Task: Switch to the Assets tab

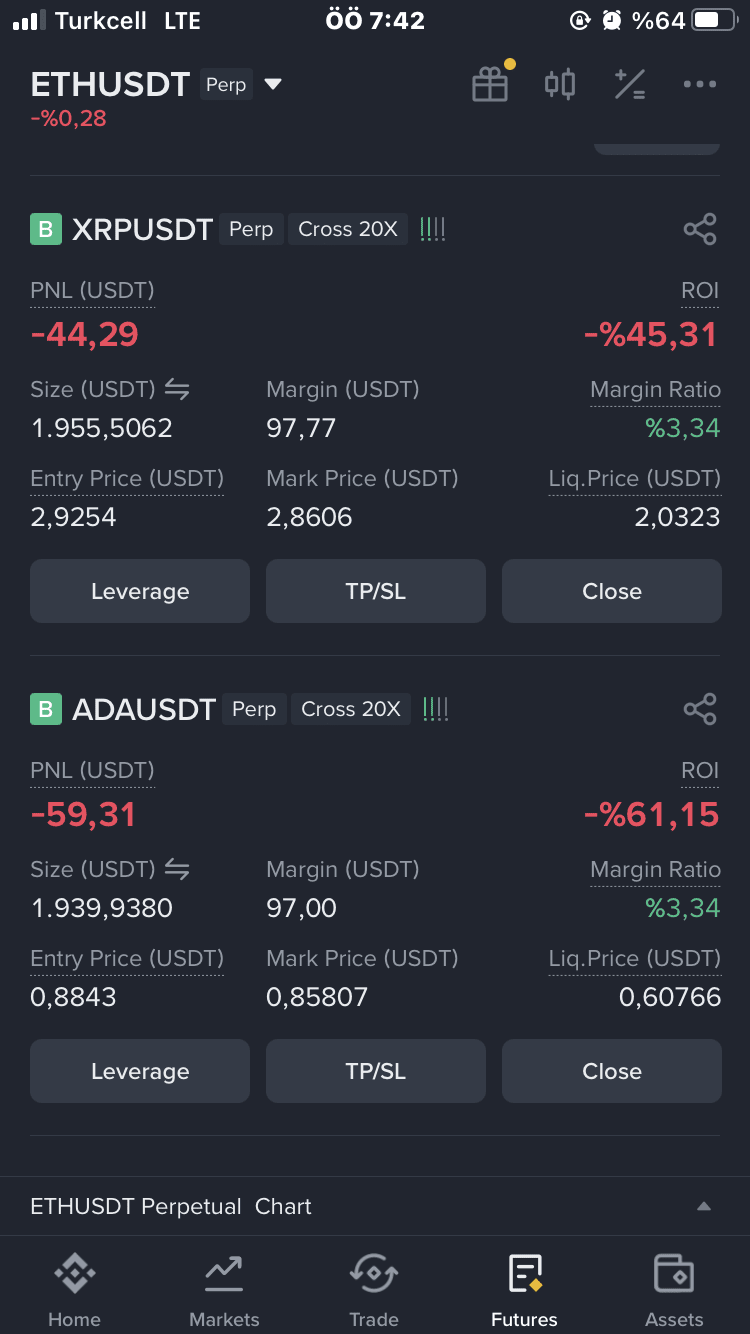Action: [x=674, y=1292]
